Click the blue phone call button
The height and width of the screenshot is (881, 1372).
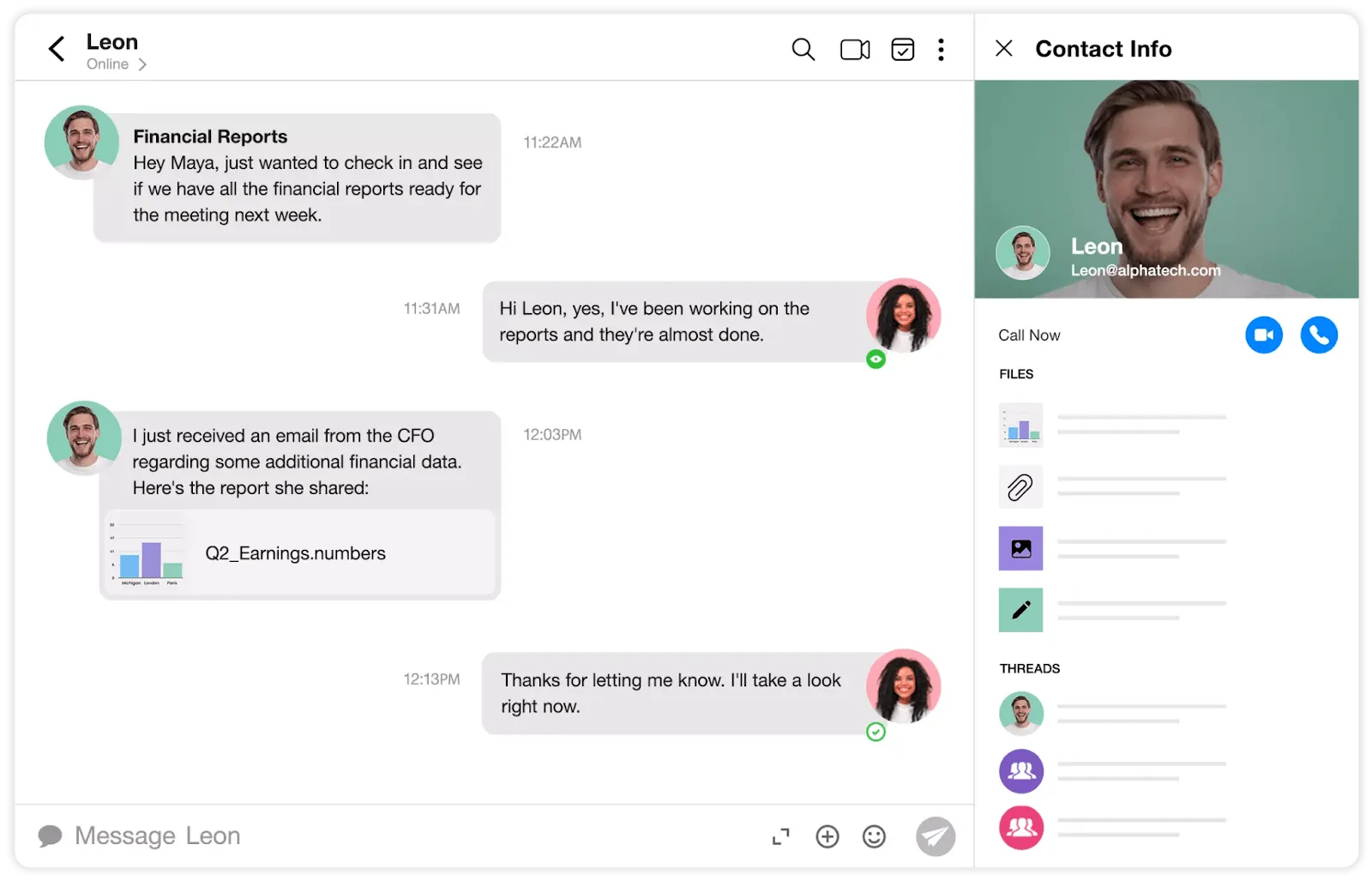1319,335
